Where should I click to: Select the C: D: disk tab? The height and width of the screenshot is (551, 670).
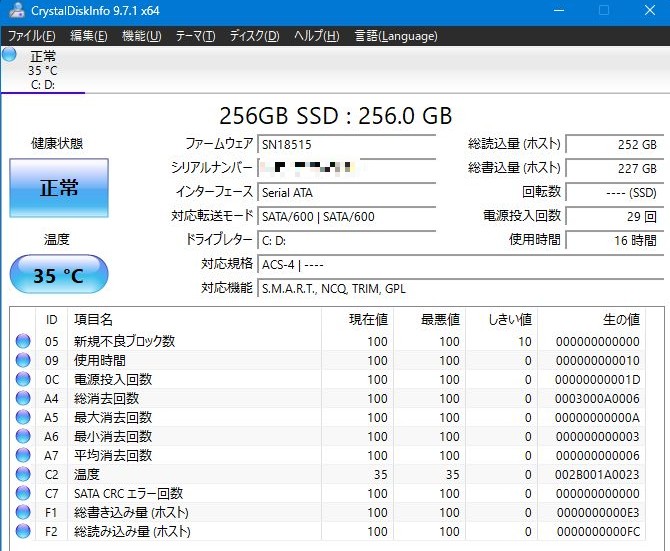pyautogui.click(x=43, y=70)
